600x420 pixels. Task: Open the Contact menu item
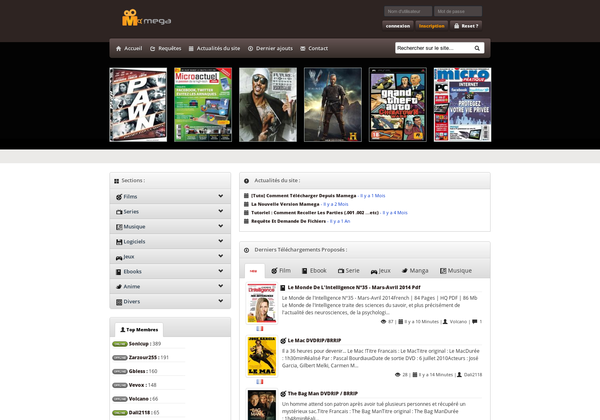314,49
